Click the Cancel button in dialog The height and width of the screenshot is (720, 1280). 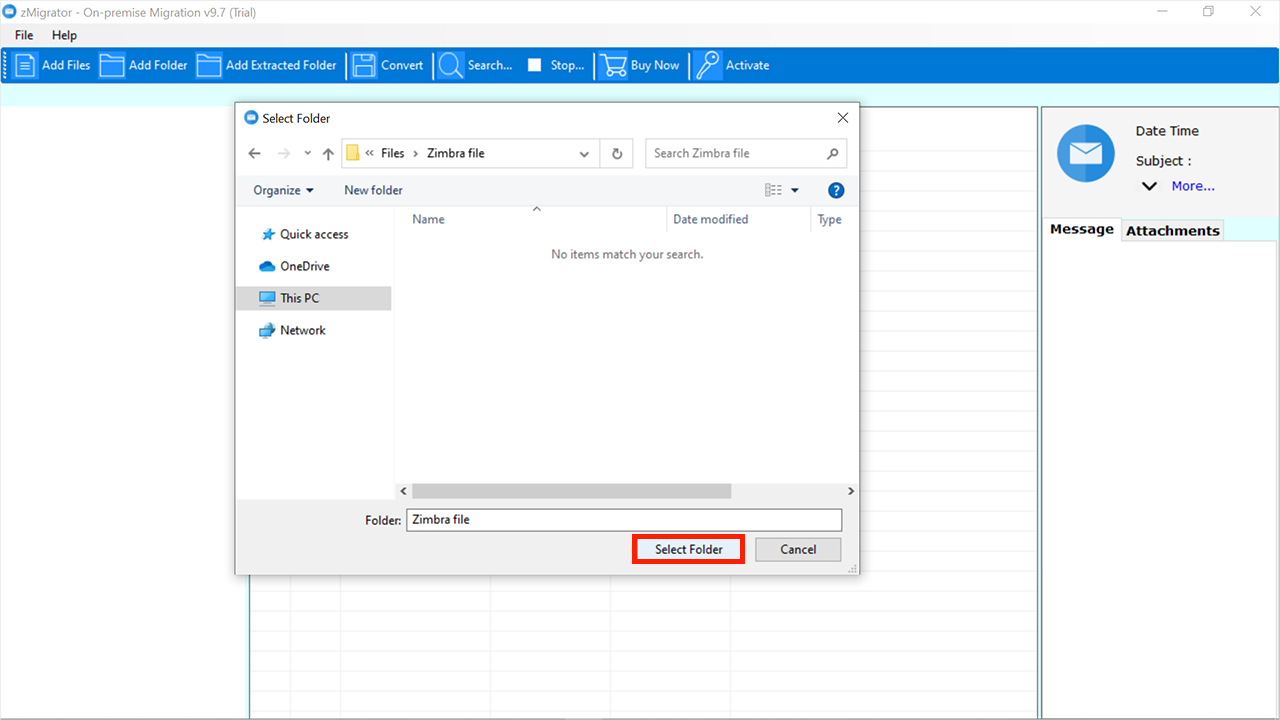798,549
